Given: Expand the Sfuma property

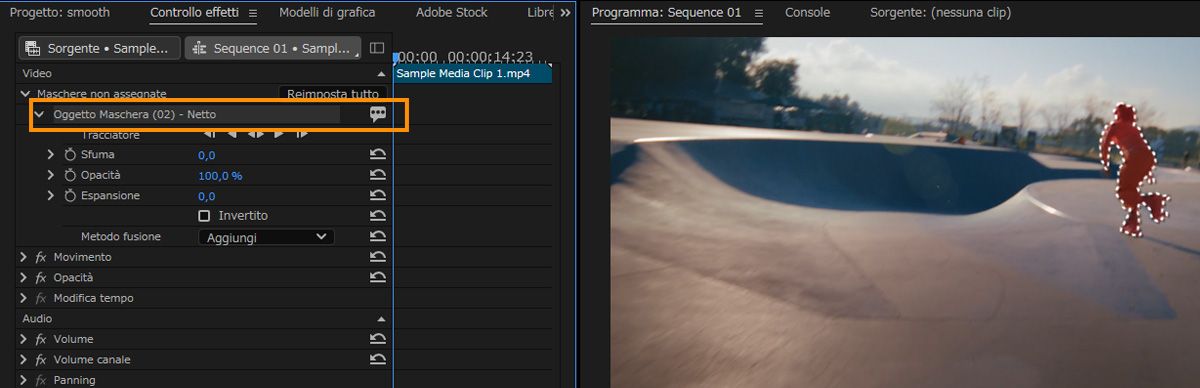Looking at the screenshot, I should point(51,155).
